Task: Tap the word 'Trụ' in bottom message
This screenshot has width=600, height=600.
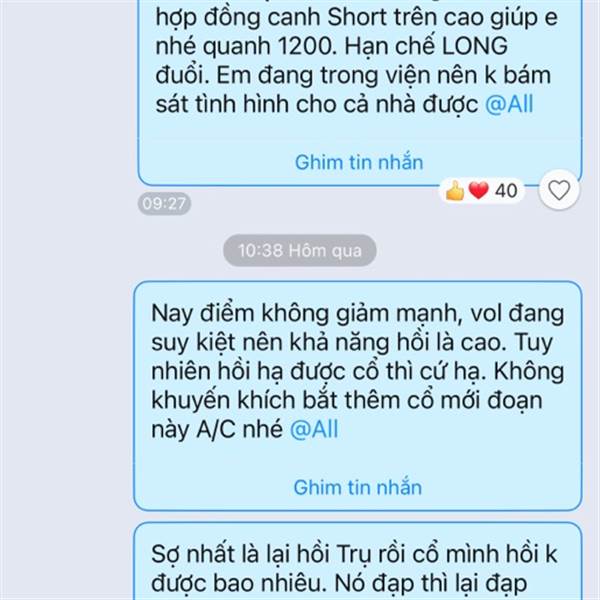Action: point(353,554)
